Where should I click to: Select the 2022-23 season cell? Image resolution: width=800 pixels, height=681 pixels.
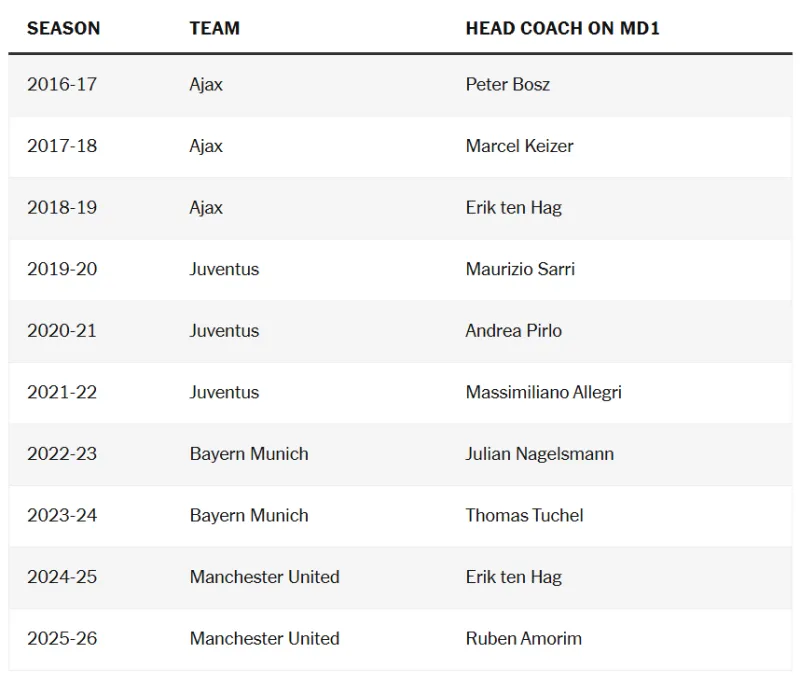62,454
